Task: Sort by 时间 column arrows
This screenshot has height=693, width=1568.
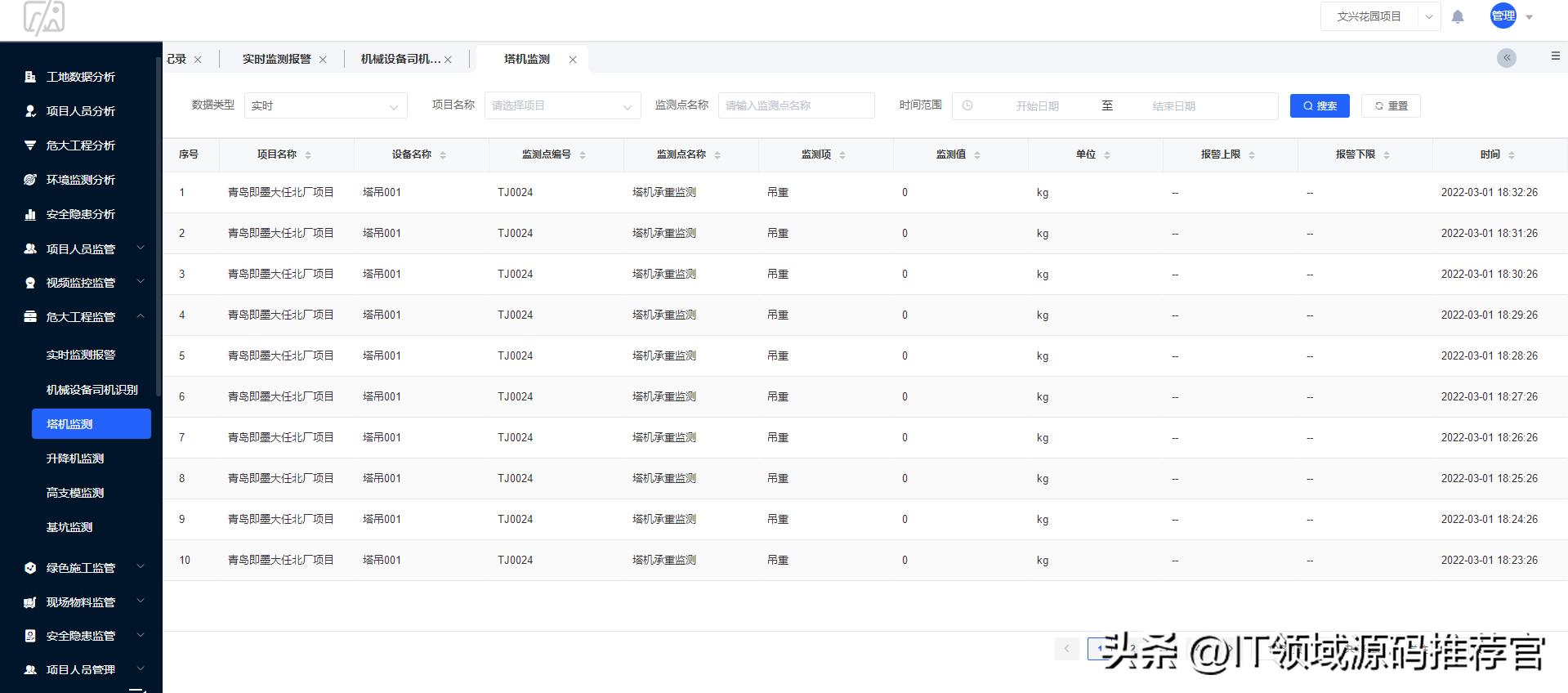Action: pyautogui.click(x=1512, y=154)
